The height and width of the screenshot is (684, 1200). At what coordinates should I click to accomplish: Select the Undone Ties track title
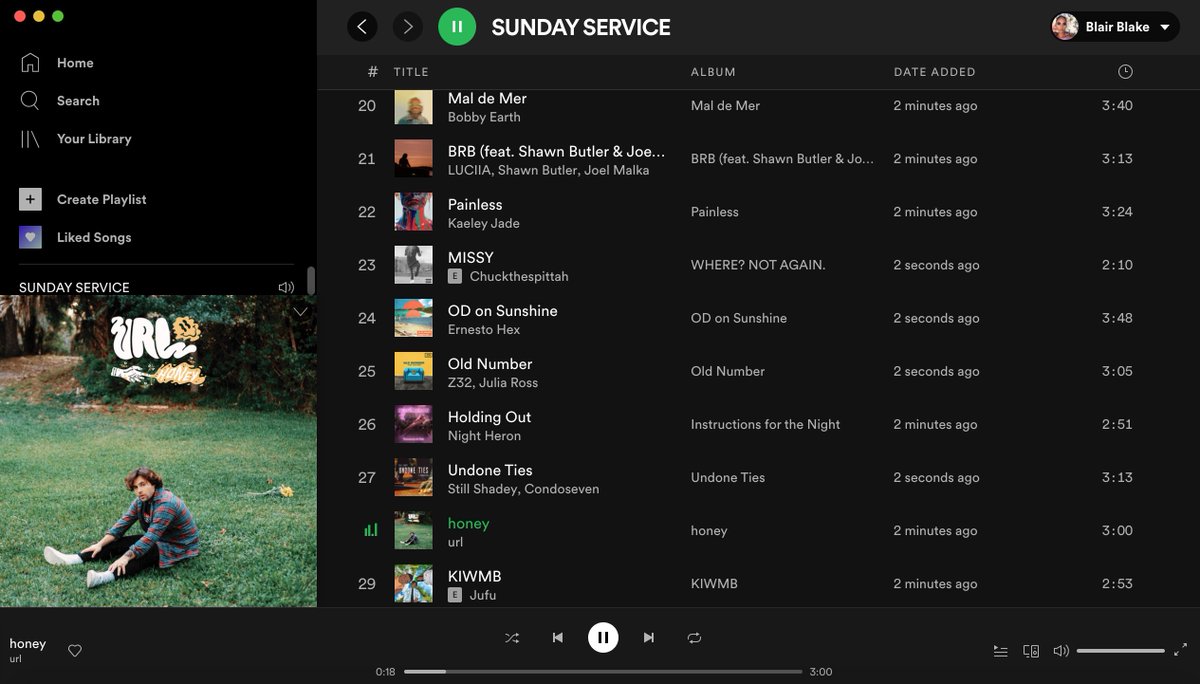(x=490, y=470)
